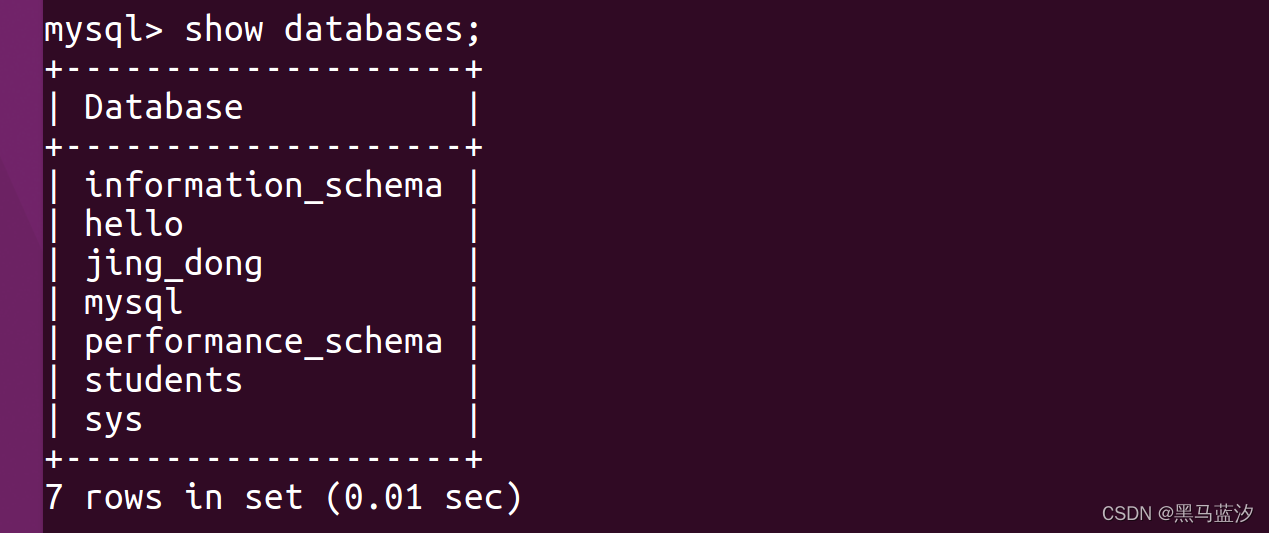Click the Database column header

point(163,107)
